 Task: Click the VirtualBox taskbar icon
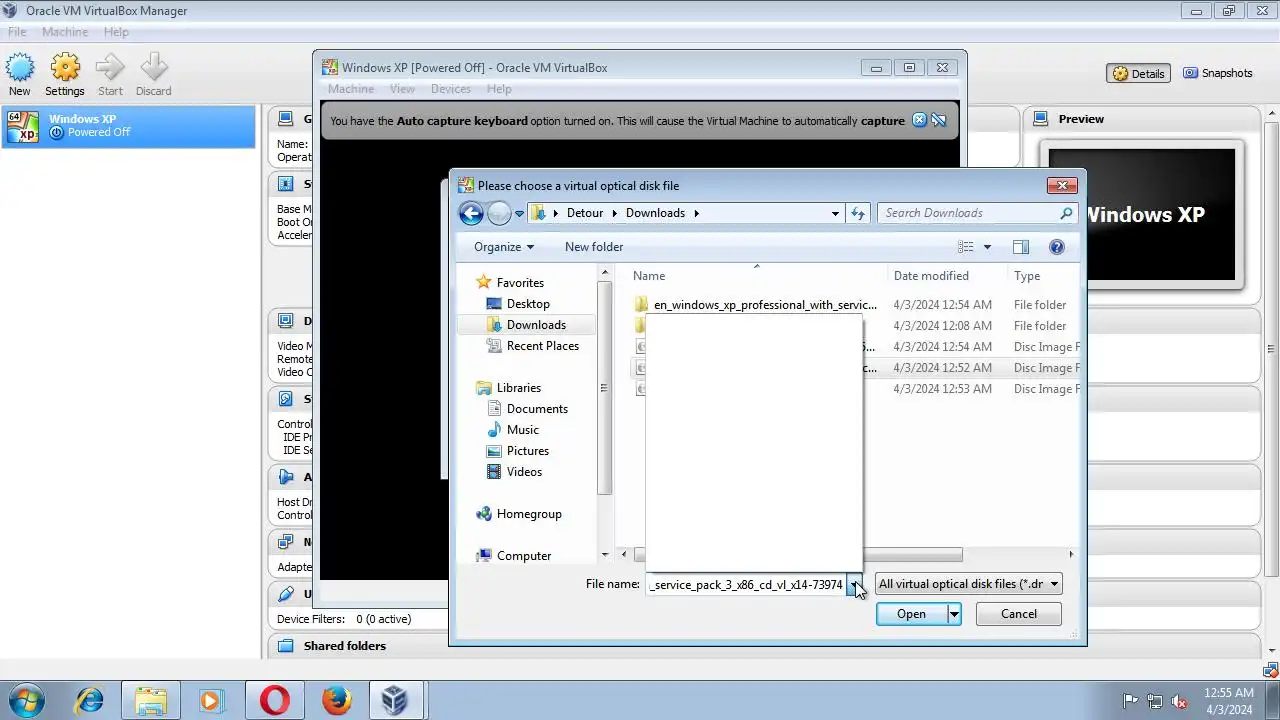395,700
